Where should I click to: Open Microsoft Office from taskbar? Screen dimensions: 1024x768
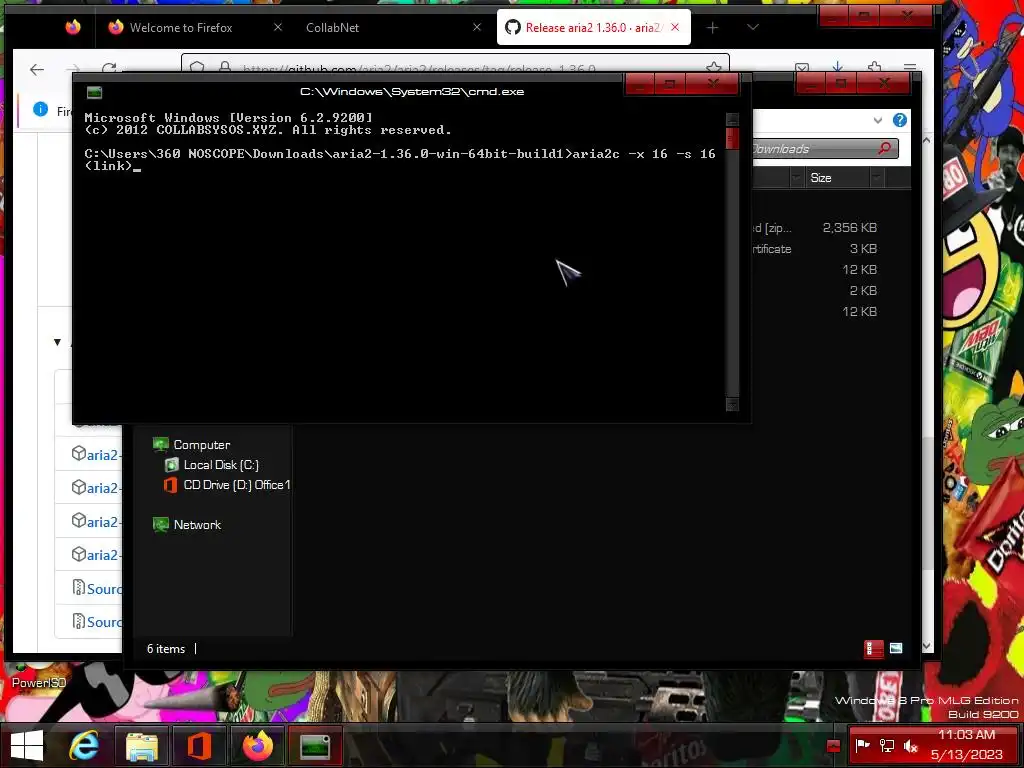[x=199, y=746]
